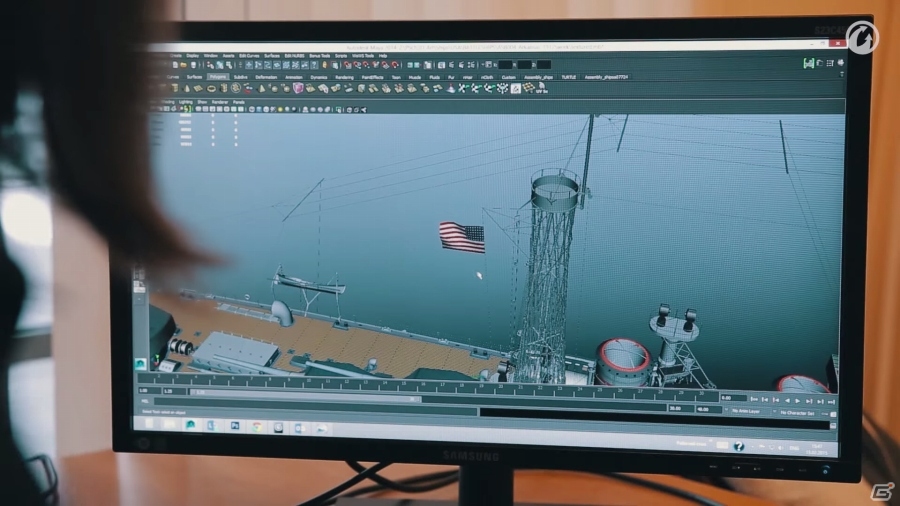Image resolution: width=900 pixels, height=506 pixels.
Task: Open the Bonus Tools menu
Action: 319,56
